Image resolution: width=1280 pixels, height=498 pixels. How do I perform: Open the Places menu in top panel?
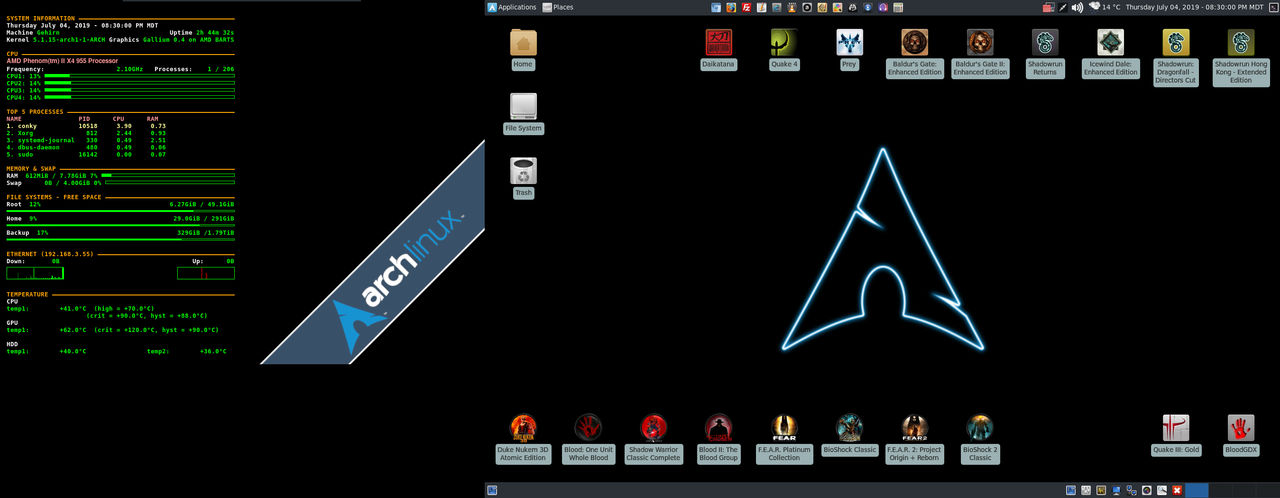click(x=557, y=7)
